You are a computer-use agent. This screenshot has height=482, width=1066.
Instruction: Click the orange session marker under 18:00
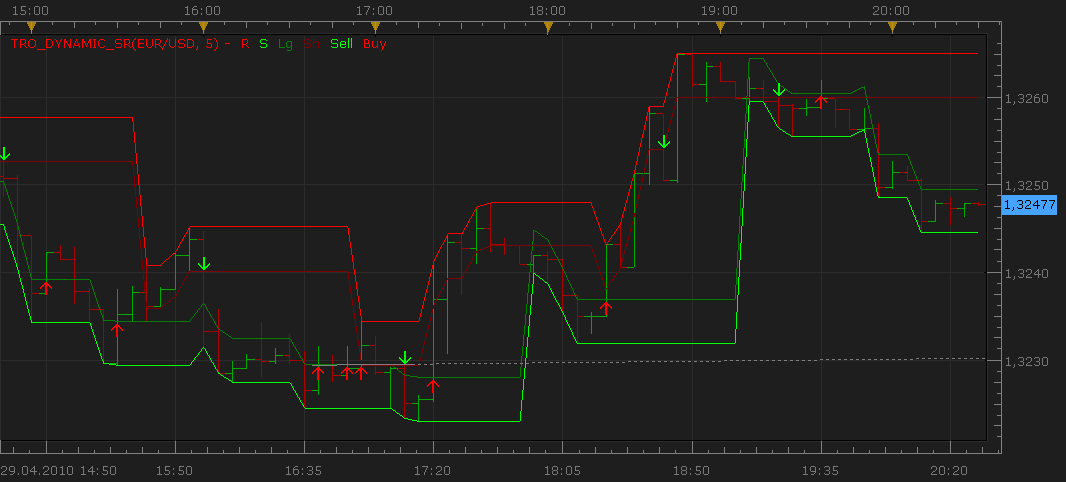click(548, 27)
